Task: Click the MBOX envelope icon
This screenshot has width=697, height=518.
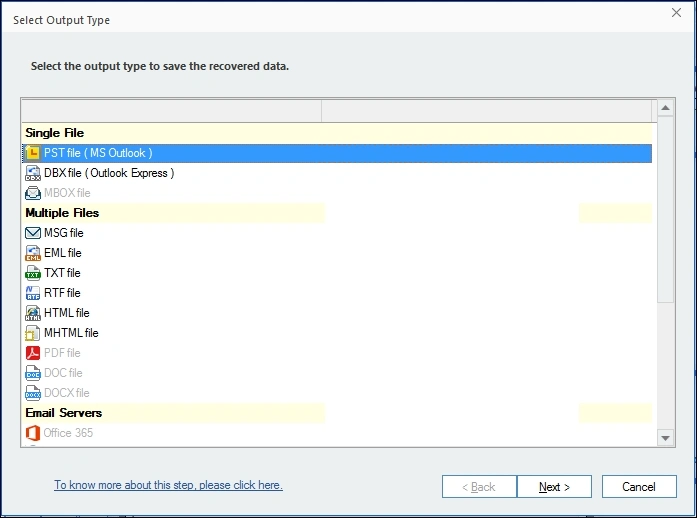Action: 33,193
